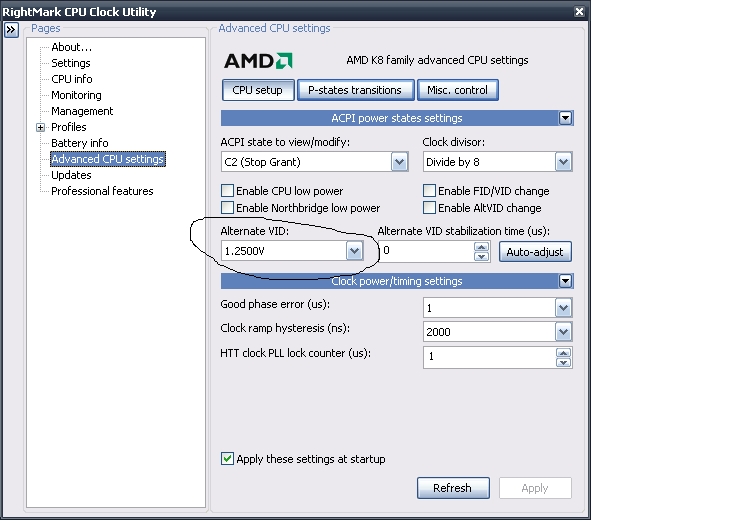
Task: Decrease Alternate VID stabilization time value
Action: (481, 257)
